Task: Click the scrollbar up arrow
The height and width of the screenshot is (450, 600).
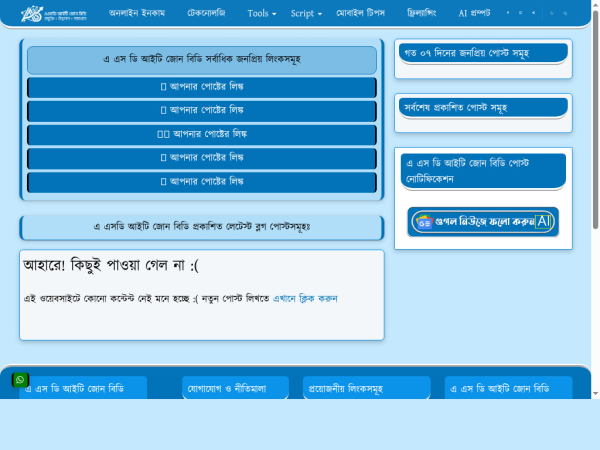Action: click(x=595, y=4)
